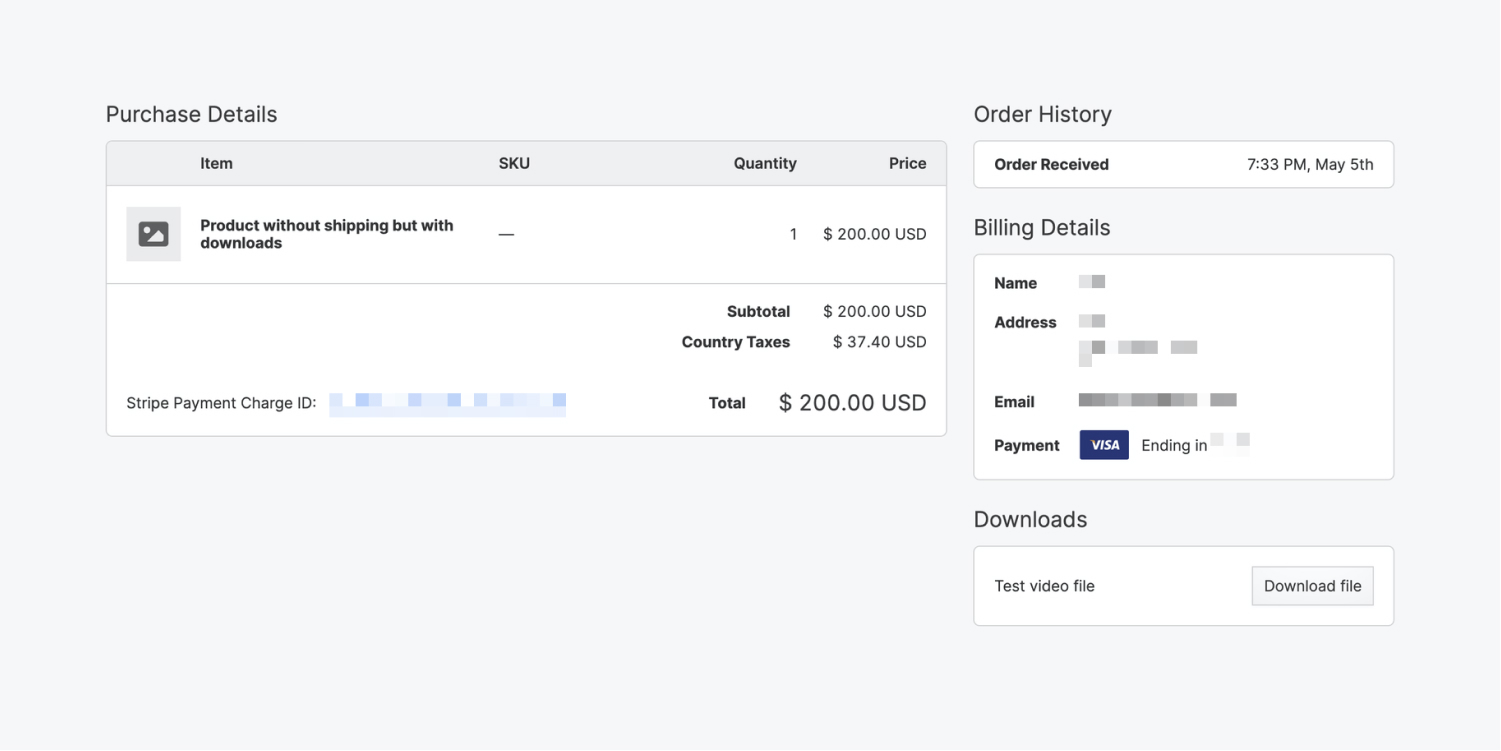Click the 7:33 PM, May 5th timestamp
The width and height of the screenshot is (1501, 751).
pyautogui.click(x=1310, y=165)
